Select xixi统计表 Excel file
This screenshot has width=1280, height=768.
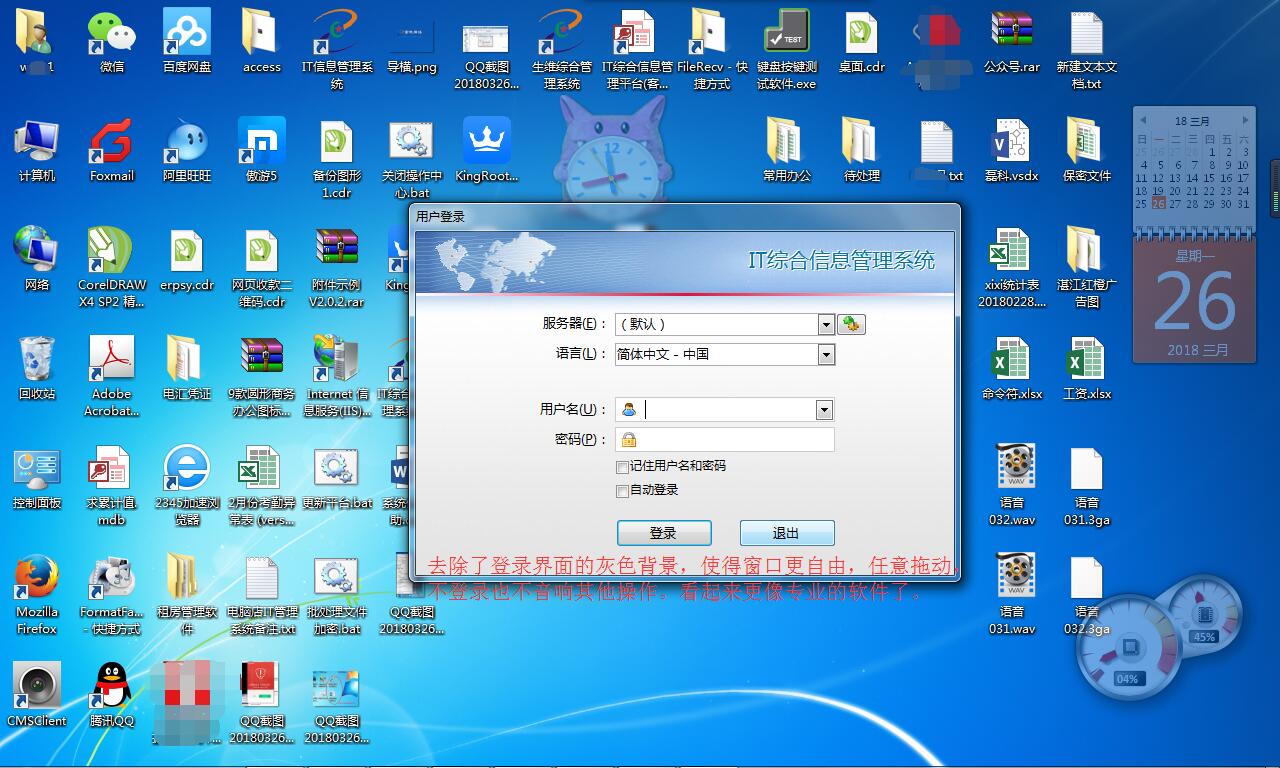pyautogui.click(x=1012, y=268)
